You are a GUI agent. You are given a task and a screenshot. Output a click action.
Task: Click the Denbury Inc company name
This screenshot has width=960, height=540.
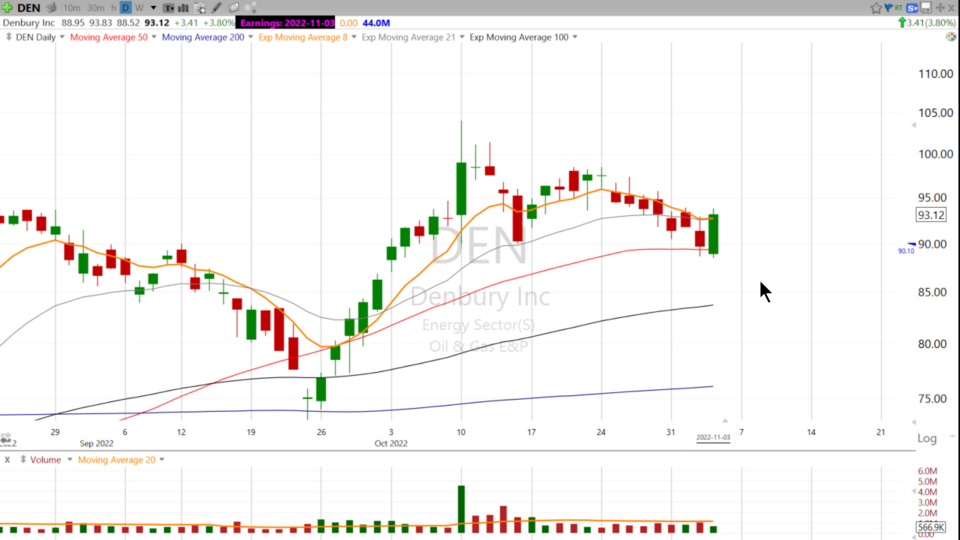pos(29,23)
